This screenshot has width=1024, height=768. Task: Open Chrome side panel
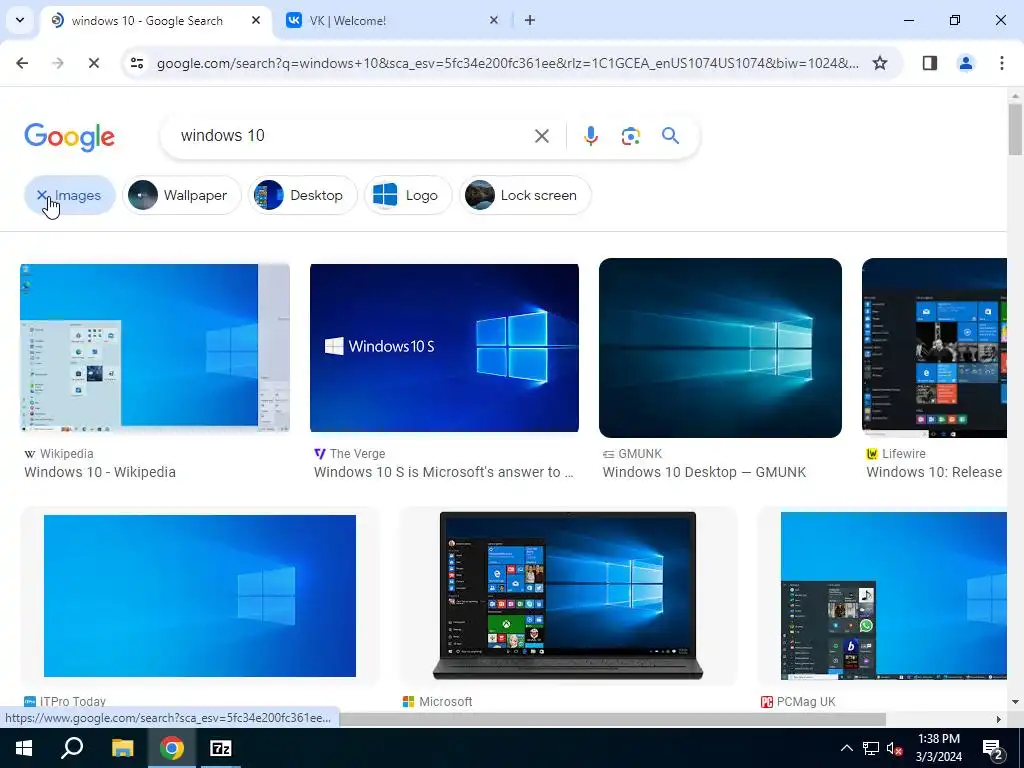[x=930, y=63]
